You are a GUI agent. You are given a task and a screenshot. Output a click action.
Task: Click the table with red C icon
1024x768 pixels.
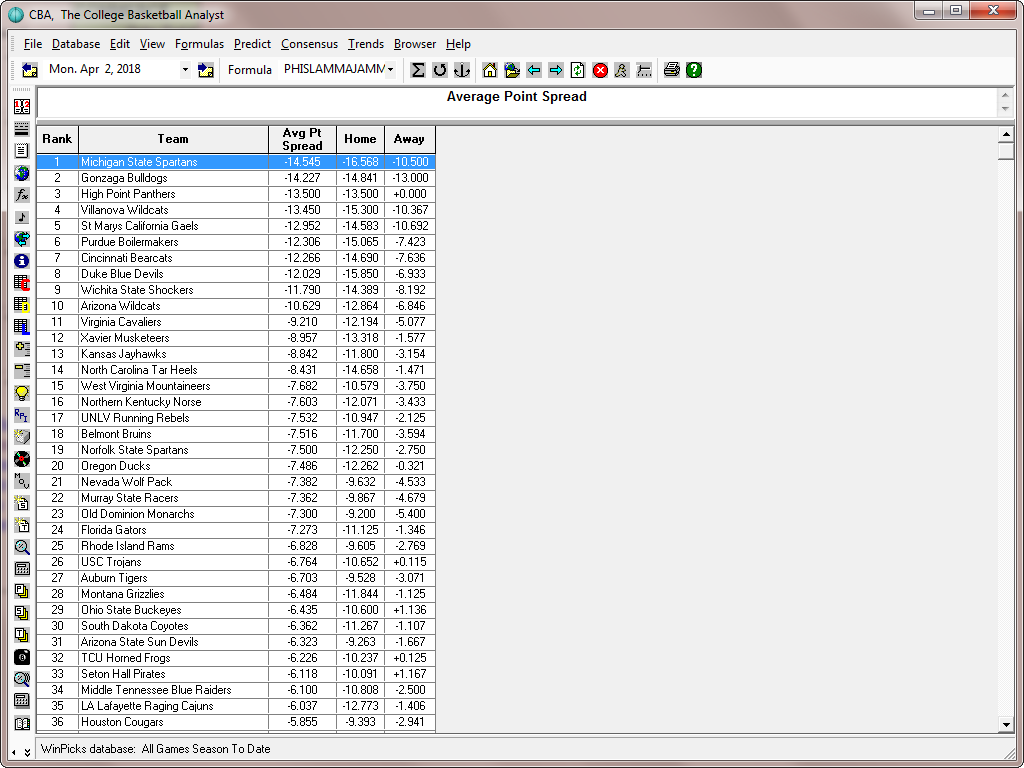(x=22, y=283)
